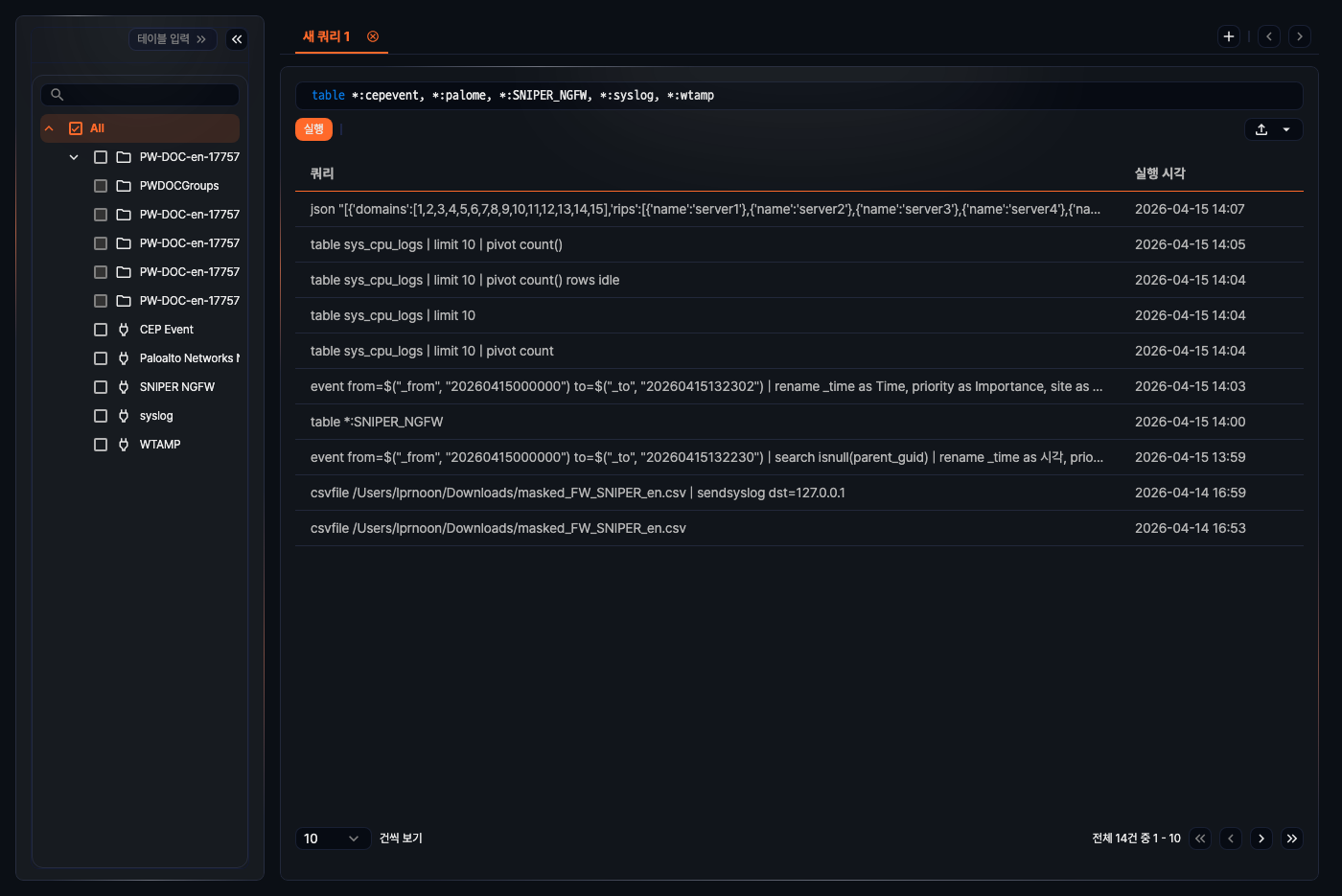Add a new query tab with plus icon
1342x896 pixels.
pyautogui.click(x=1229, y=36)
